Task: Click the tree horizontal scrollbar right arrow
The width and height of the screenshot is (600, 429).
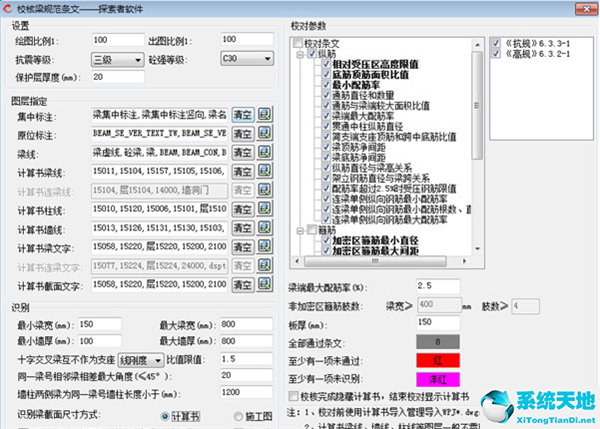Action: point(464,261)
